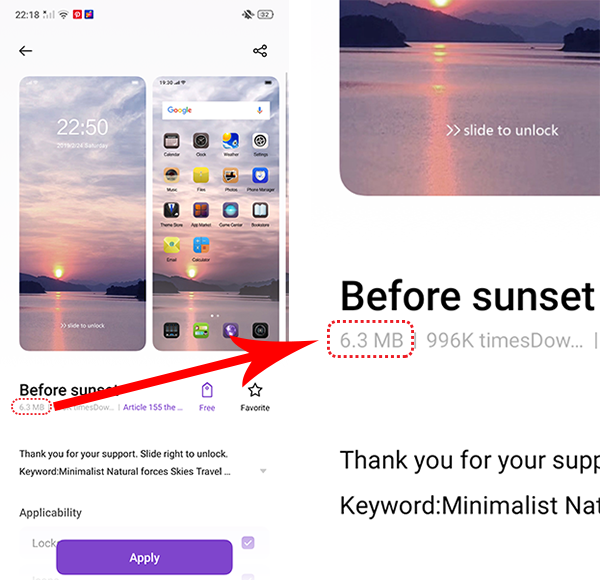Tap the Favorite star icon
This screenshot has height=580, width=600.
[x=255, y=390]
